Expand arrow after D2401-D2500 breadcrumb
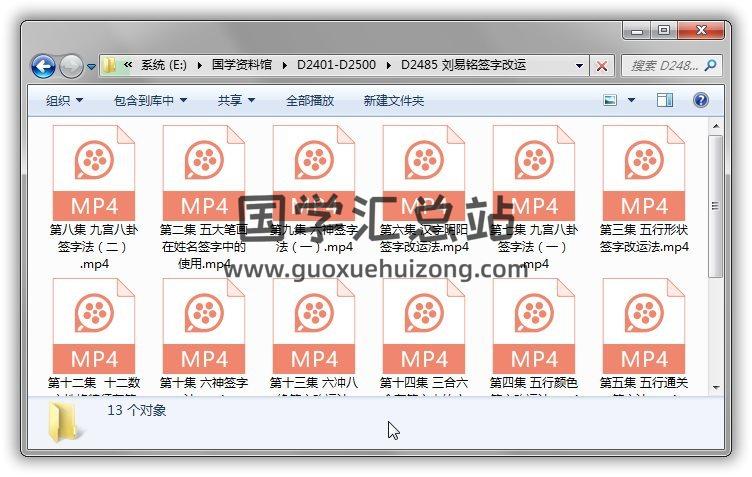Screen dimensions: 752x477 [388, 65]
